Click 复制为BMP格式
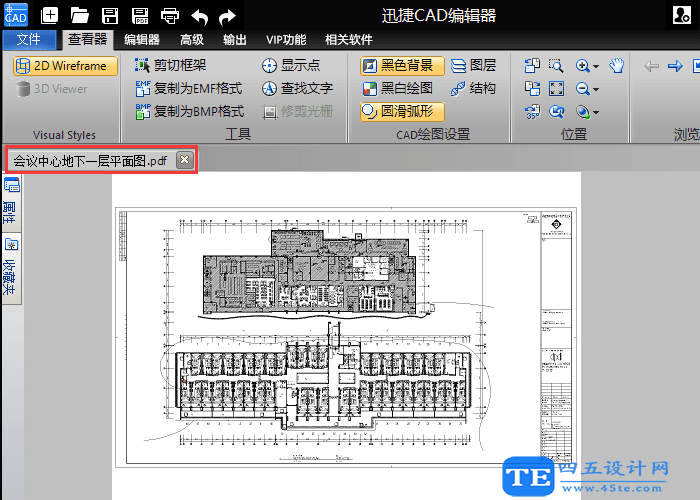The width and height of the screenshot is (700, 500). click(x=190, y=111)
